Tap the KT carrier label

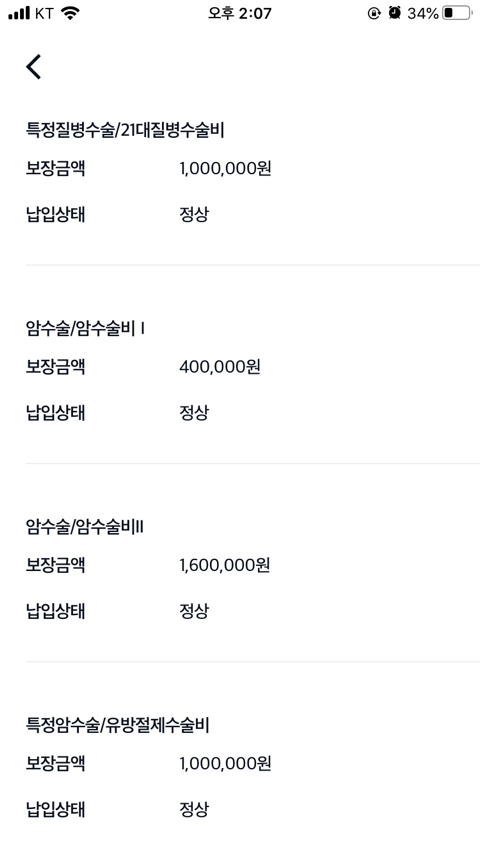(44, 14)
